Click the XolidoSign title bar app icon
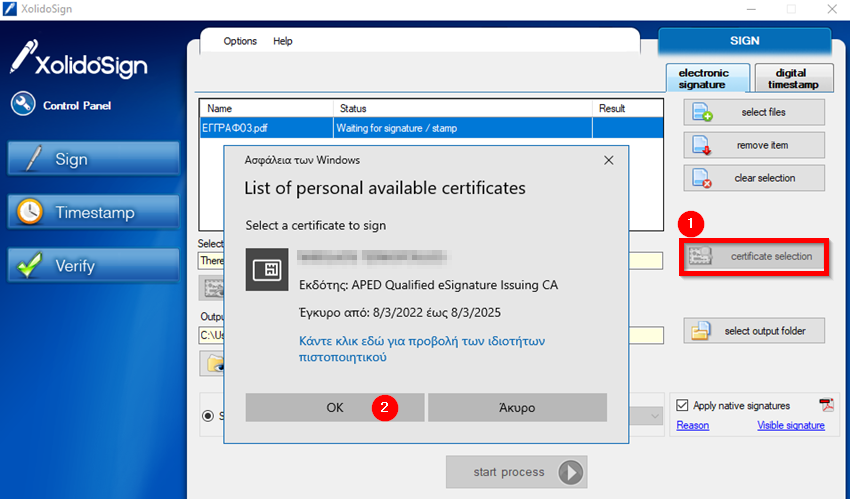 (x=10, y=9)
